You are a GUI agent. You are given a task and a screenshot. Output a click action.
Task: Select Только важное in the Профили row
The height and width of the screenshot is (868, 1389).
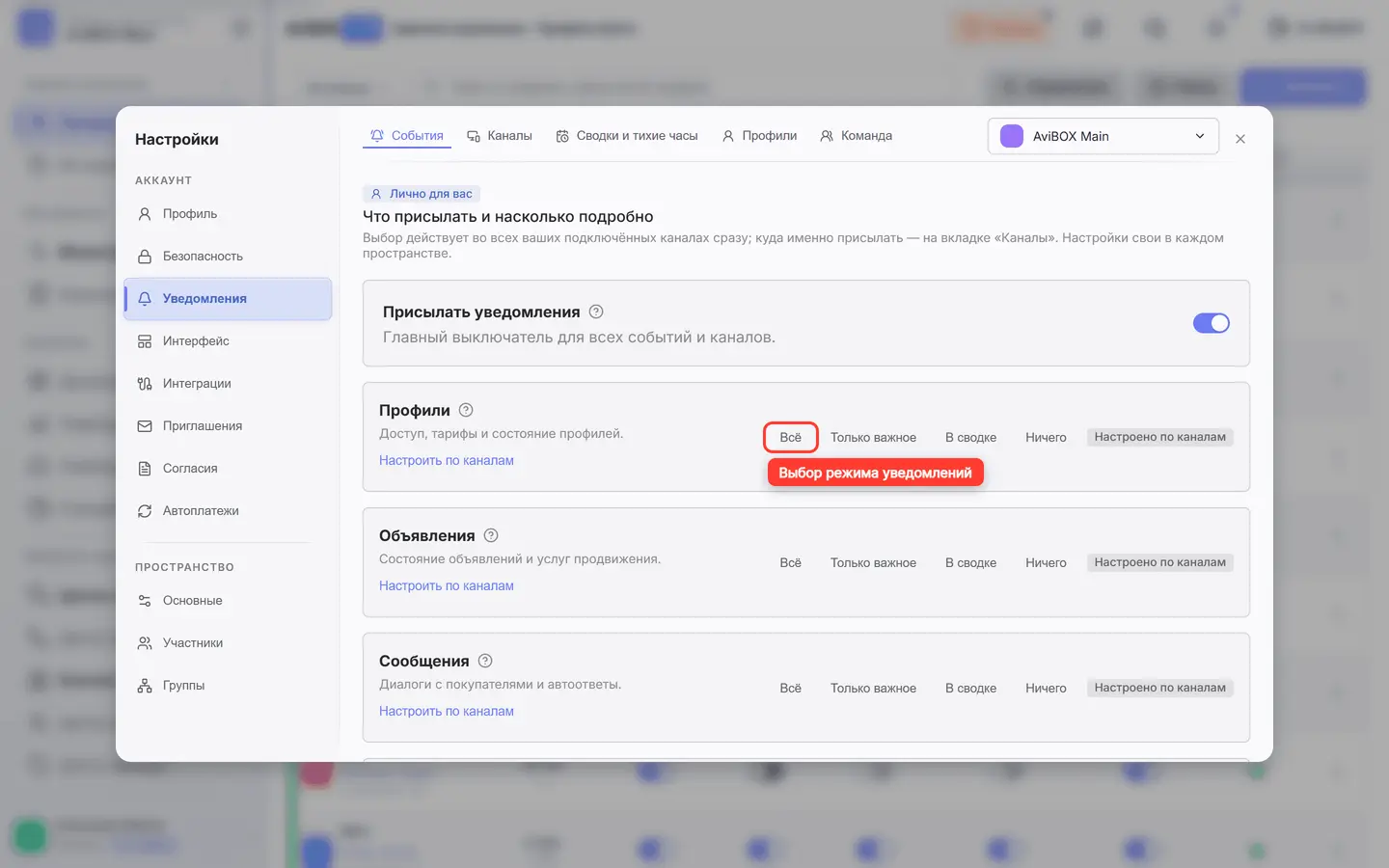(x=874, y=437)
